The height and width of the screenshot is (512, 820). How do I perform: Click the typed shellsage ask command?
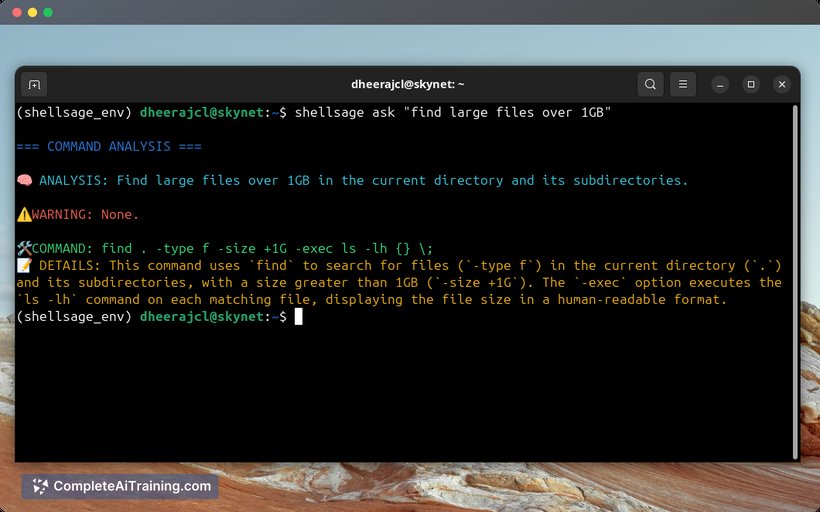453,112
